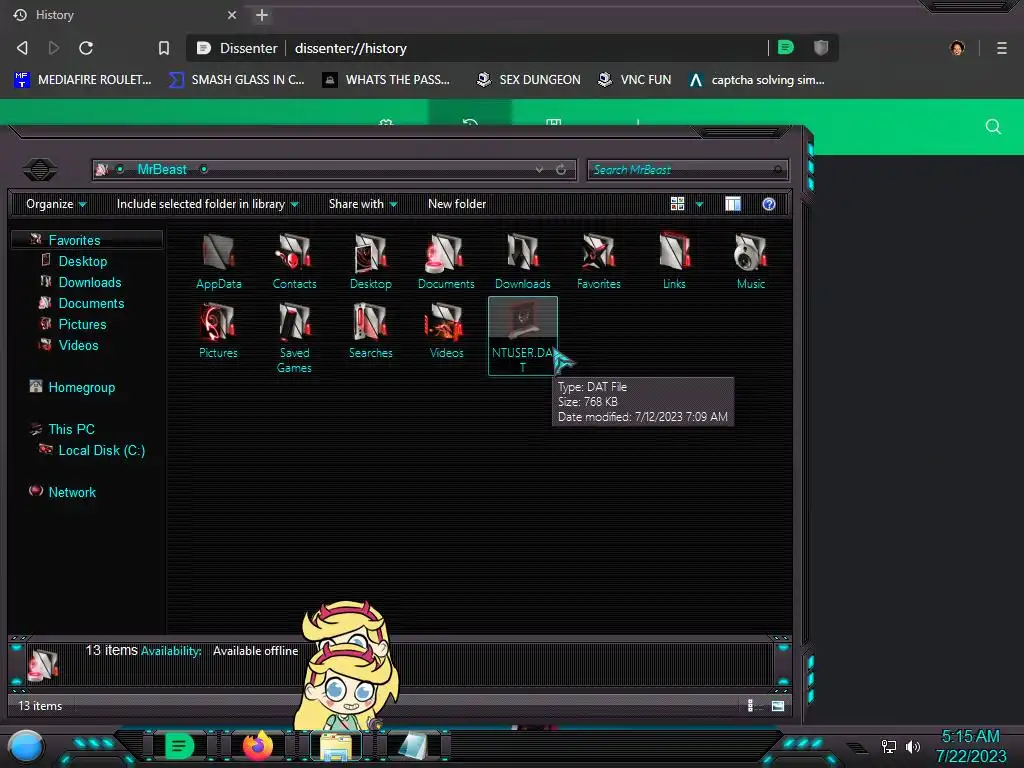Image resolution: width=1024 pixels, height=768 pixels.
Task: Open the Videos folder in file pane
Action: 446,330
